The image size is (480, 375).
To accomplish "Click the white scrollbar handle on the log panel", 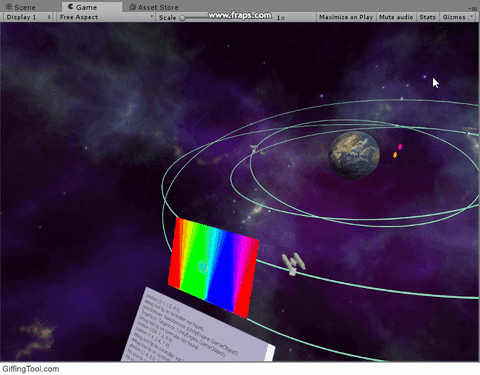I will [270, 353].
